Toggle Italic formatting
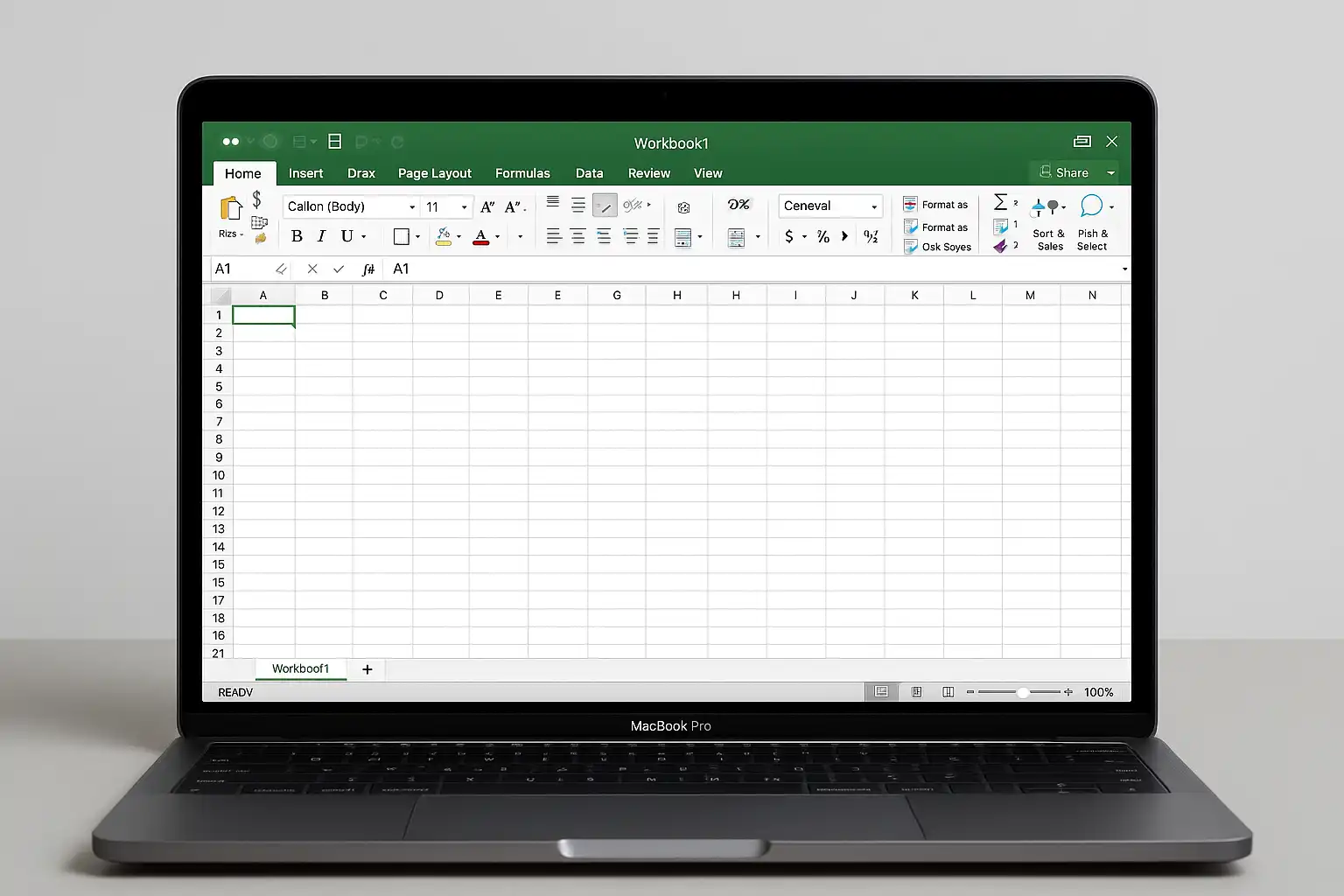Viewport: 1344px width, 896px height. [321, 236]
